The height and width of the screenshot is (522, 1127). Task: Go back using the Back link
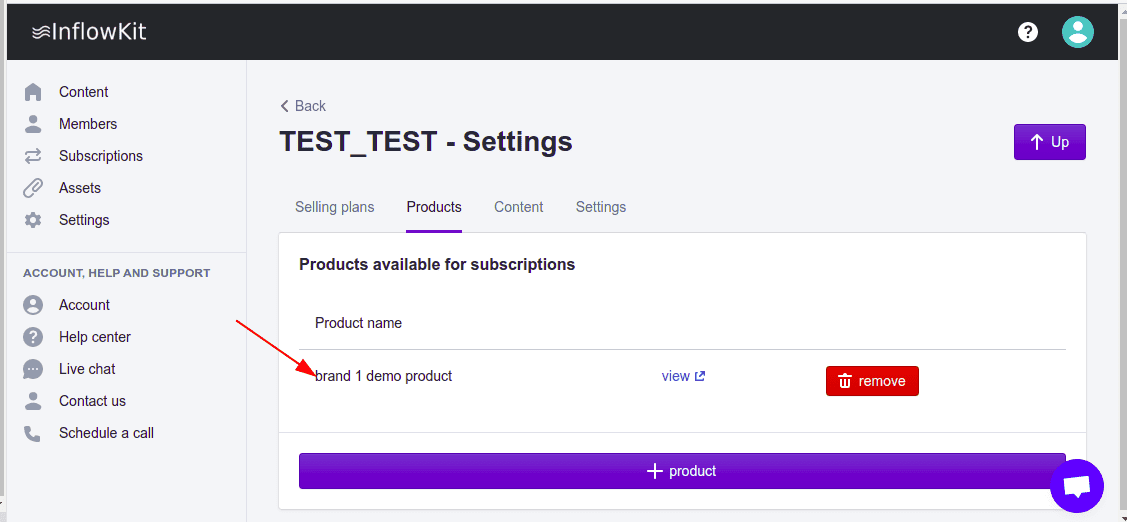click(x=303, y=106)
